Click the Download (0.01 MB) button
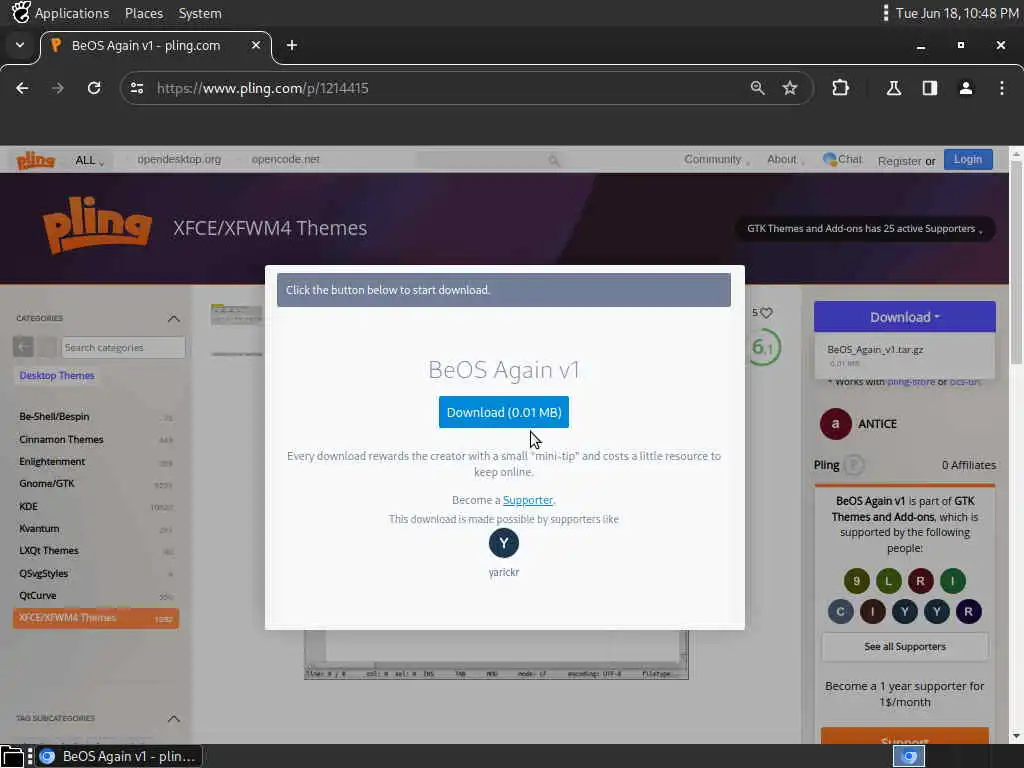Screen dimensions: 1024x768 [504, 412]
